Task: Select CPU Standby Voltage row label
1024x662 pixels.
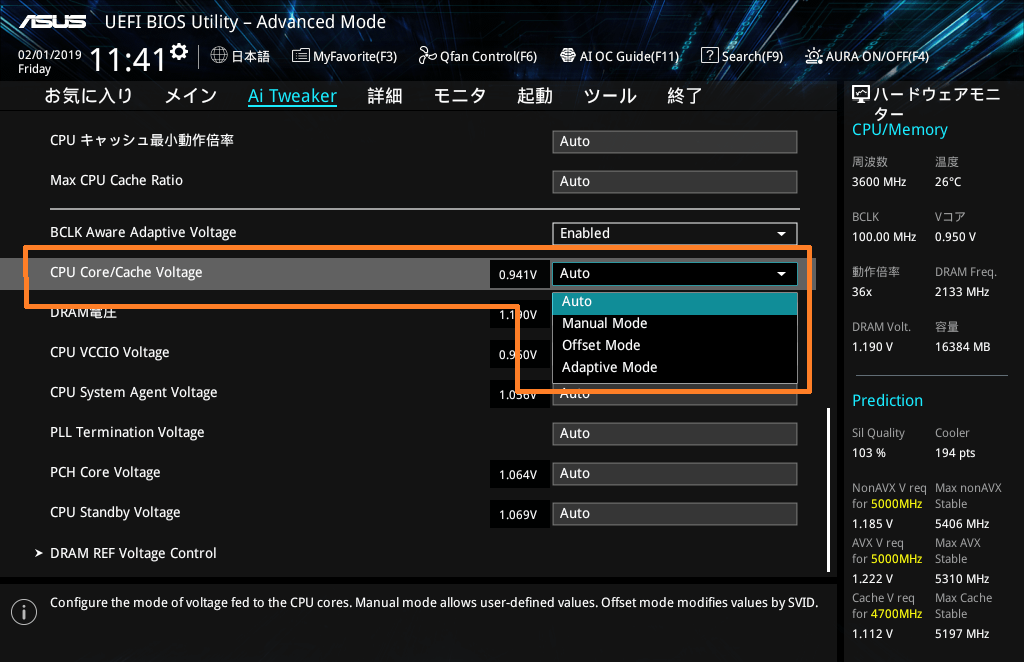Action: point(115,512)
